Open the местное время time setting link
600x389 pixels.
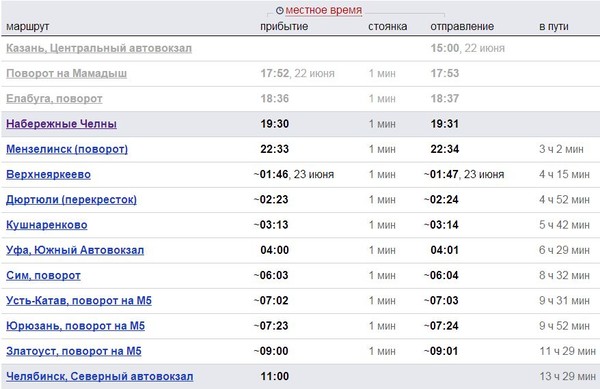point(324,10)
